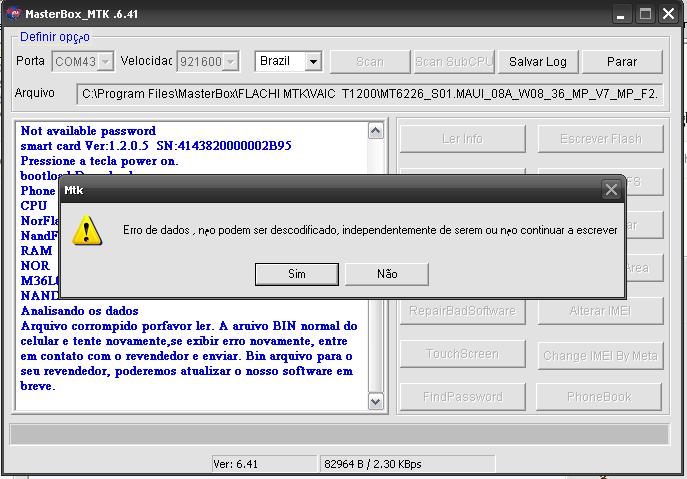Click the Não button in Mtk dialog
This screenshot has width=687, height=479.
[x=387, y=274]
